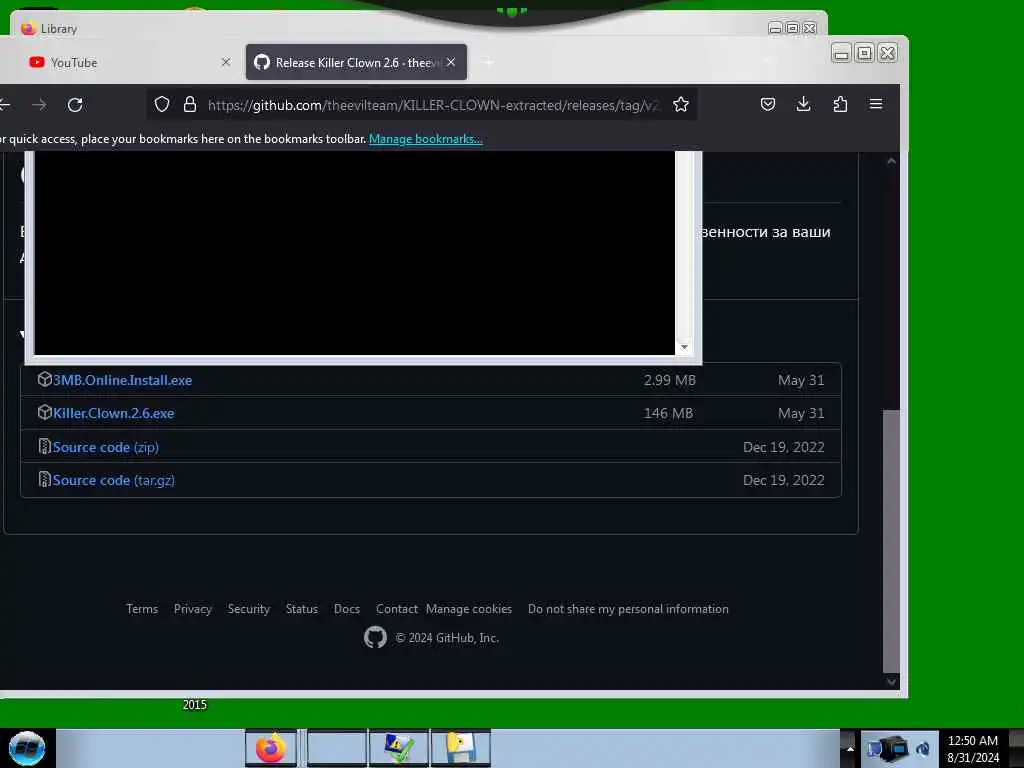Download Source code (tar.gz)

point(114,480)
